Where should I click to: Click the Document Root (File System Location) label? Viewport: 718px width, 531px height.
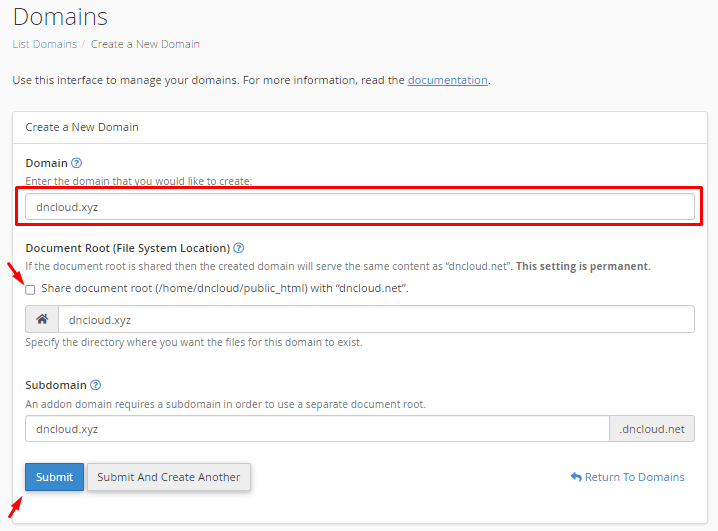pyautogui.click(x=128, y=248)
